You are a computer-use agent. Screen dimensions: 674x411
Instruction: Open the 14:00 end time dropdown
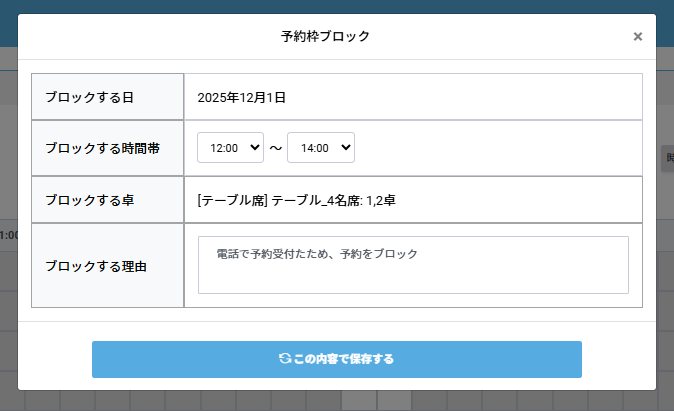click(x=320, y=147)
